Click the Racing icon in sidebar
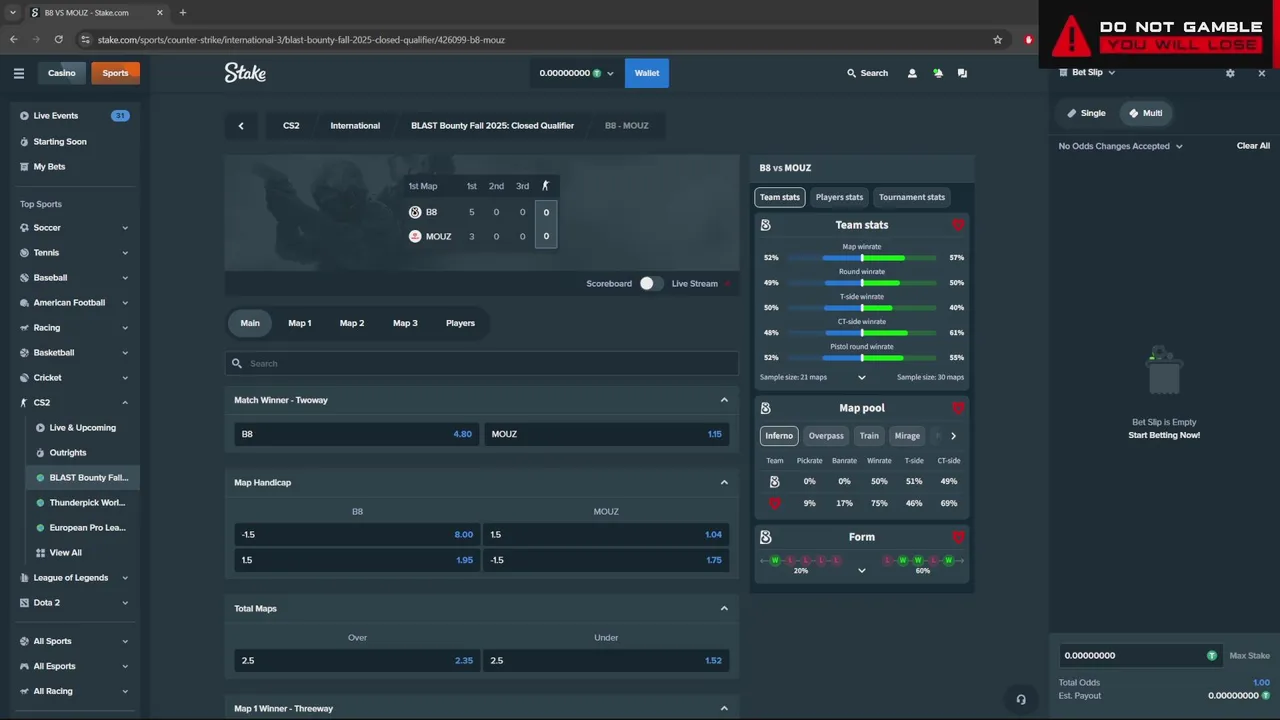1280x720 pixels. pos(25,328)
